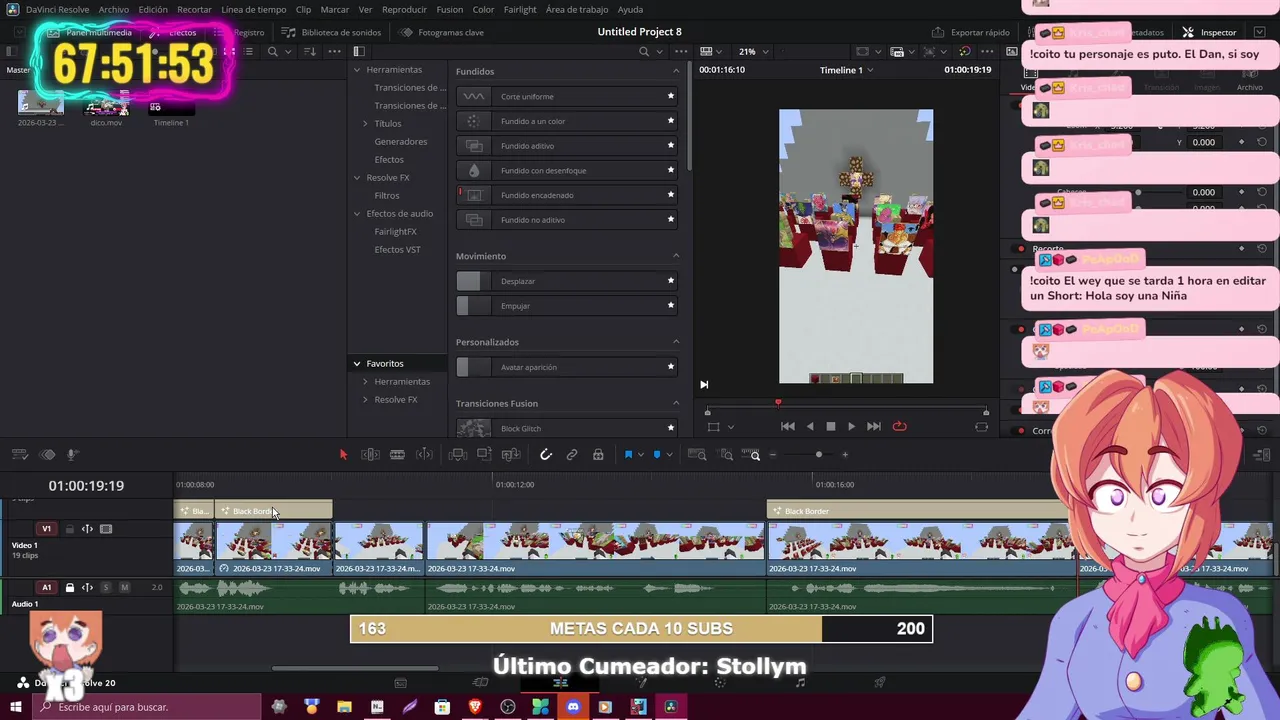Disable the Video 1 track filmstrip icon
The image size is (1280, 720).
106,529
